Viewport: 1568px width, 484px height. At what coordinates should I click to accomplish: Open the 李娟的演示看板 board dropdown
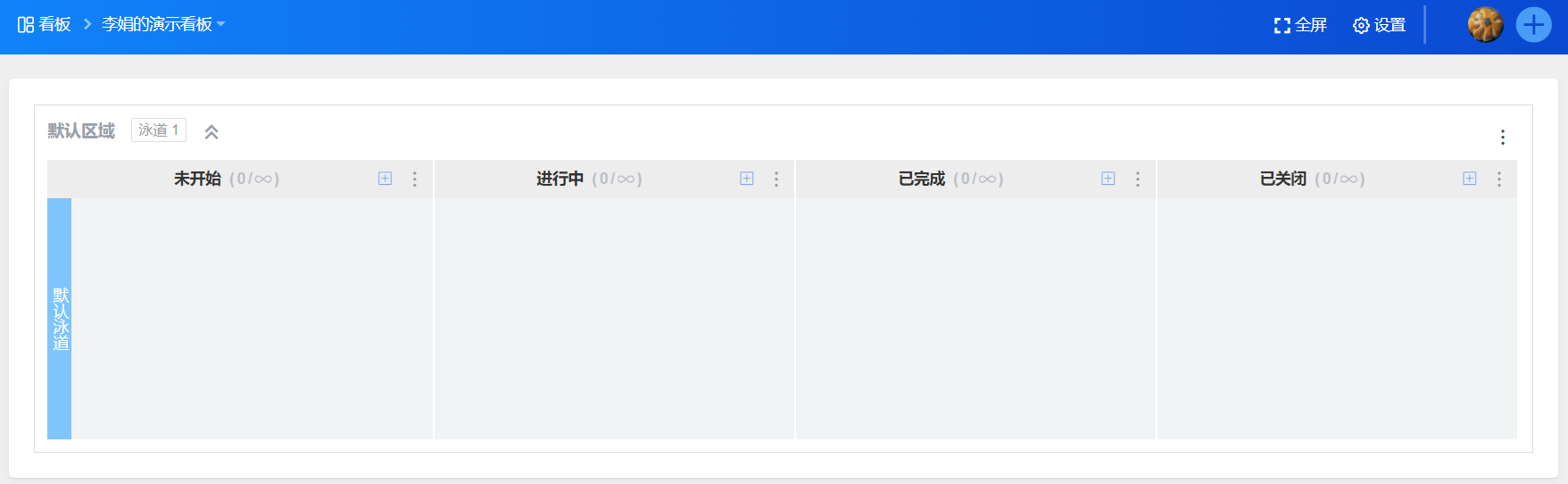[163, 25]
